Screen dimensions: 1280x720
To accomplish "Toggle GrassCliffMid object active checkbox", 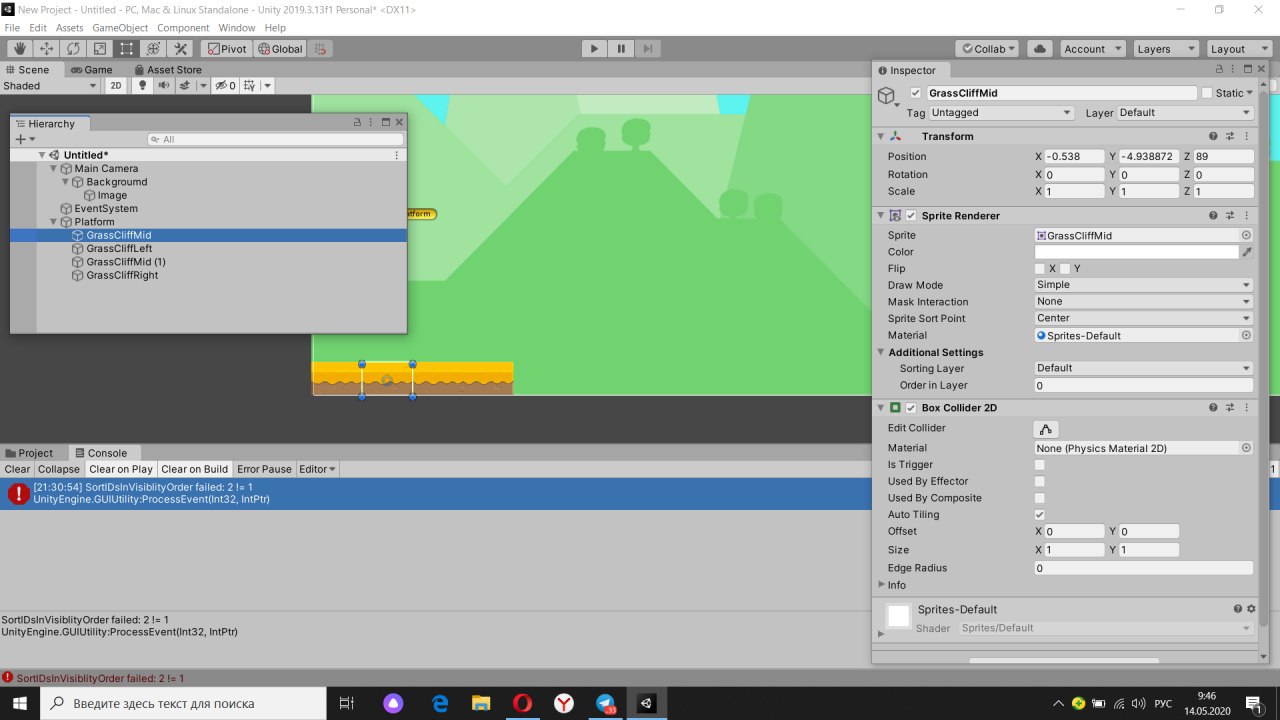I will [x=915, y=93].
